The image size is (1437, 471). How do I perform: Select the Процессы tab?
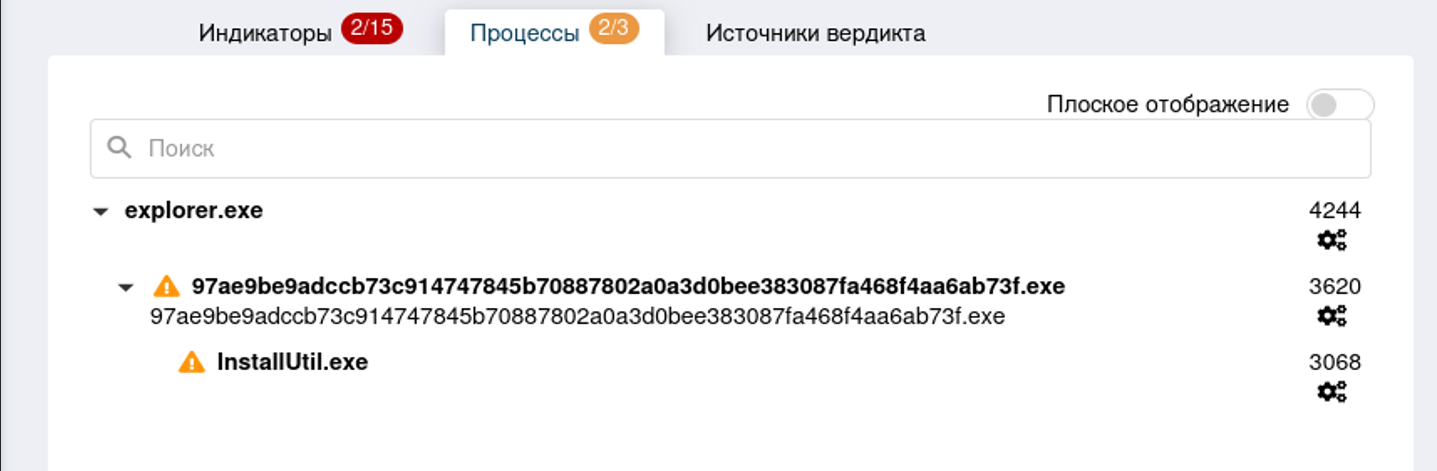tap(525, 33)
